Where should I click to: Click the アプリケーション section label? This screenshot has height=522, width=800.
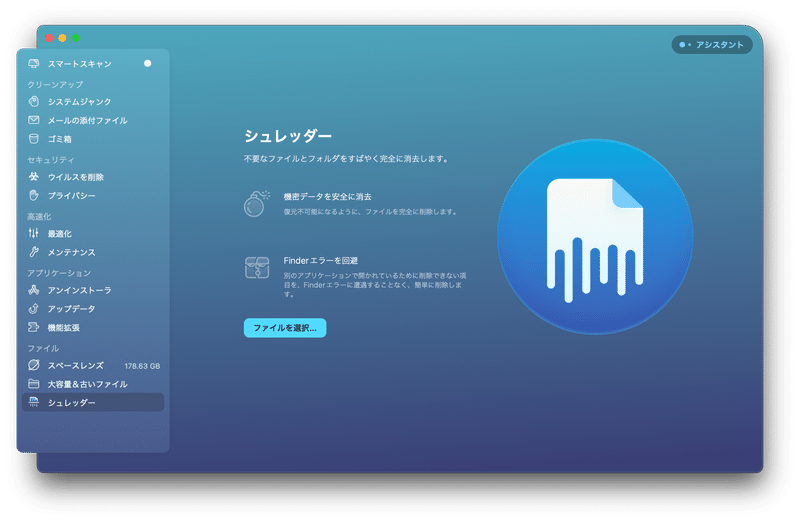[x=59, y=273]
